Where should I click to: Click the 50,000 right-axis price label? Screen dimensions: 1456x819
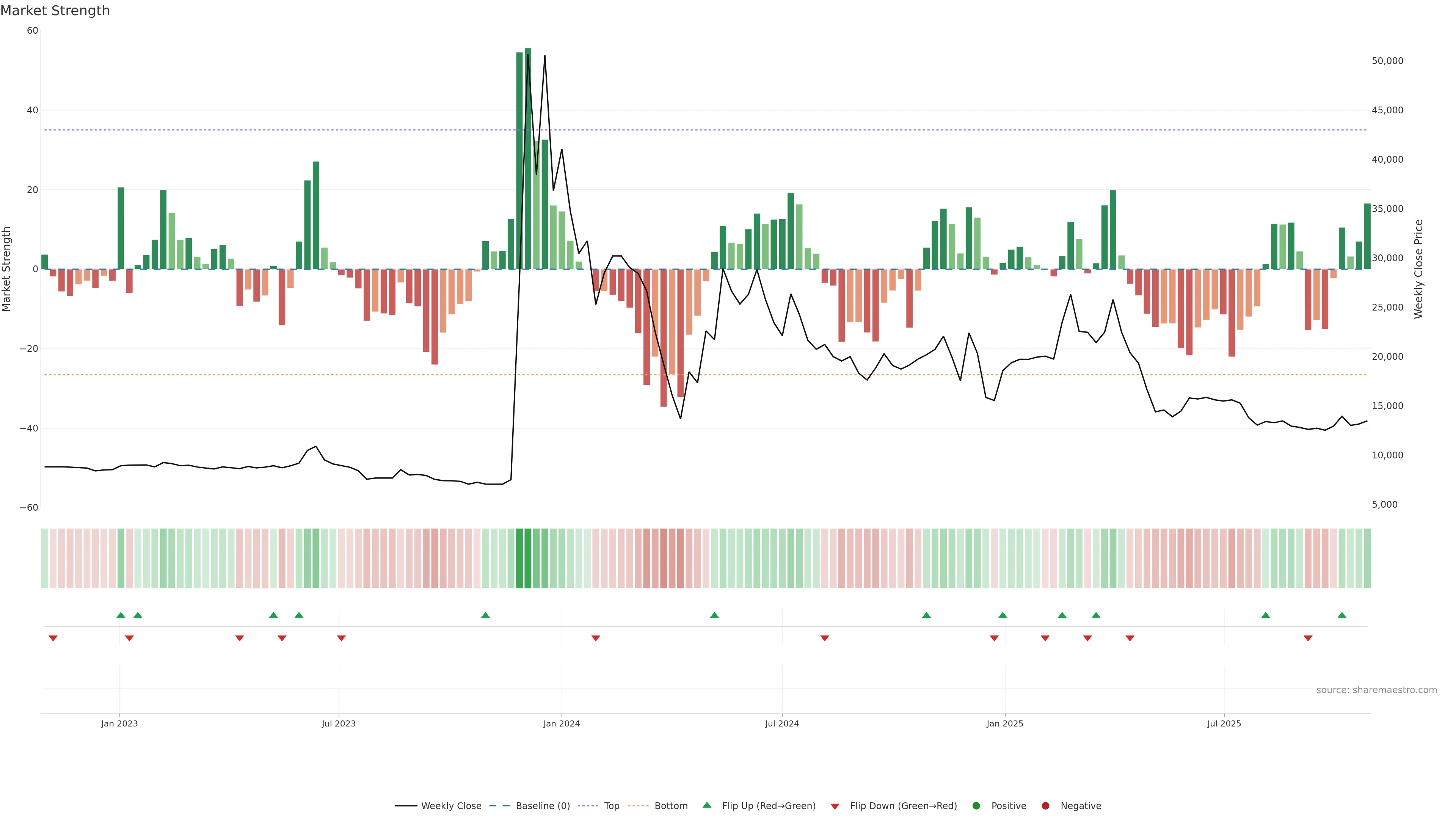[x=1387, y=61]
